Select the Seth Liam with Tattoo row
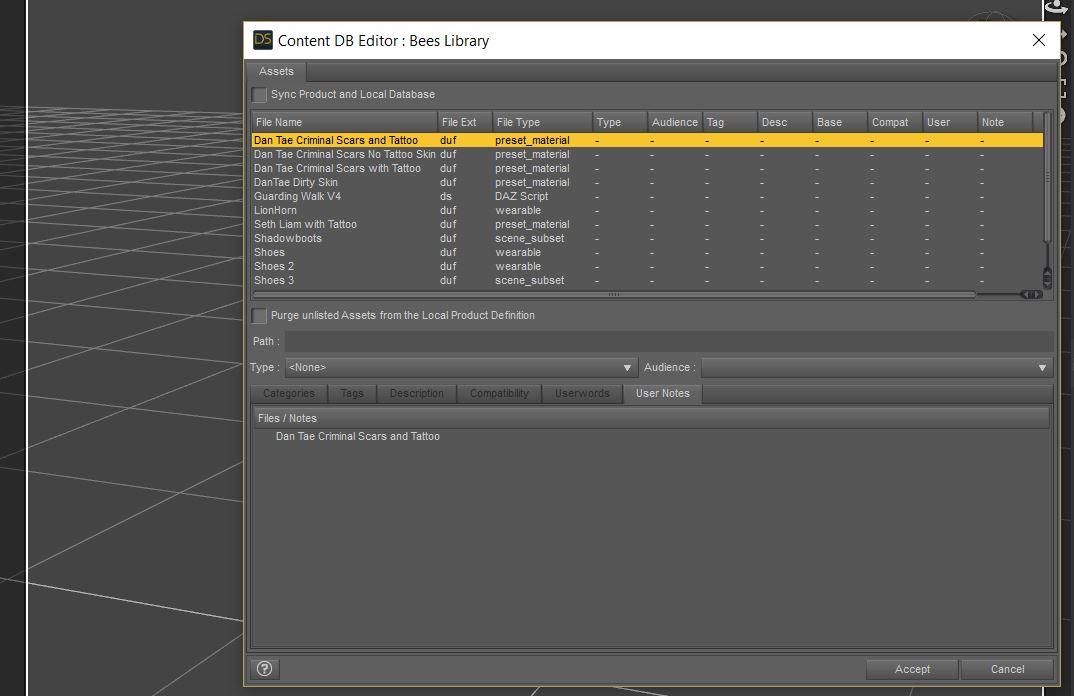 [x=647, y=224]
